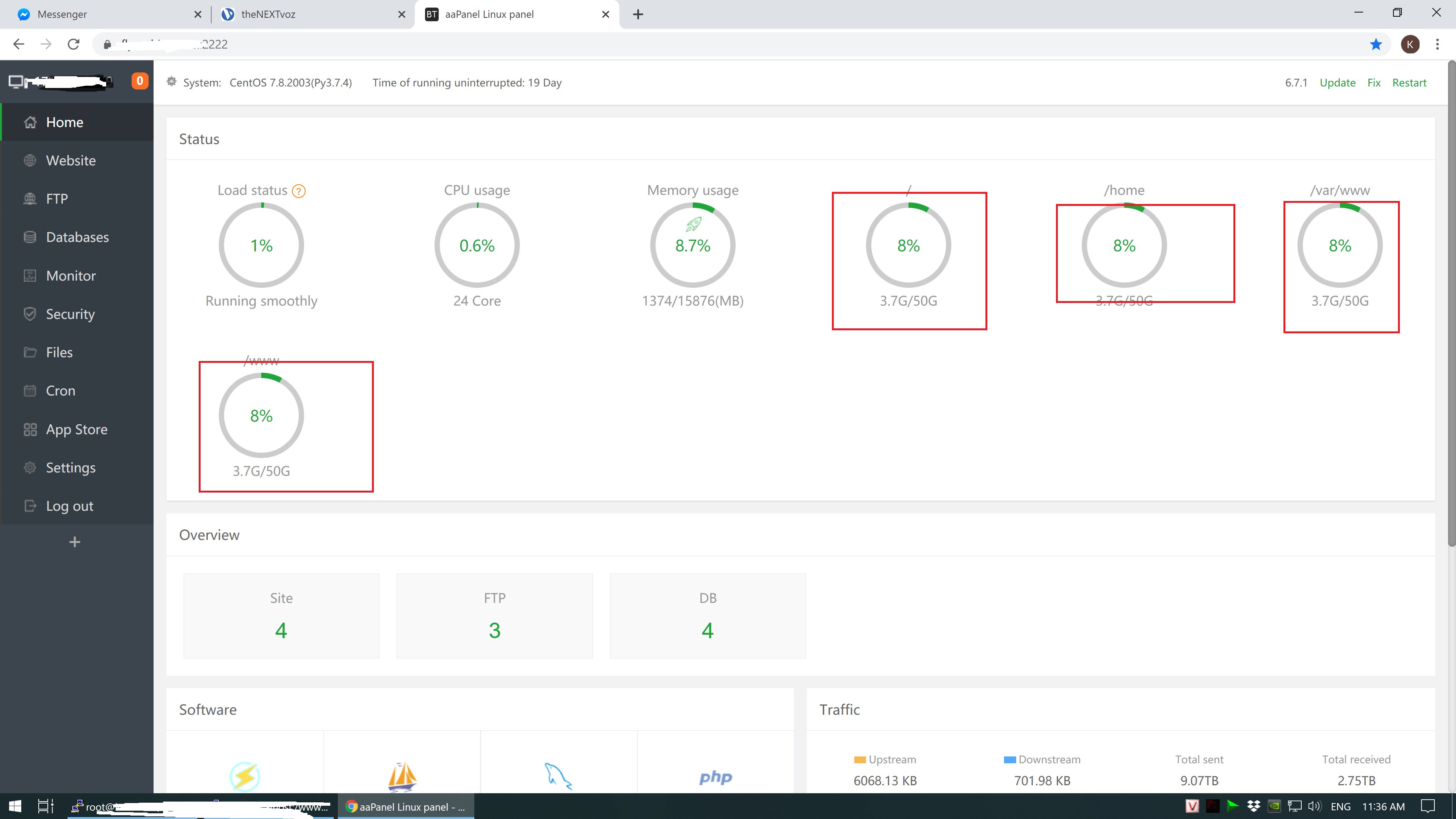Open Chrome three-dot menu
1456x819 pixels.
1437,44
